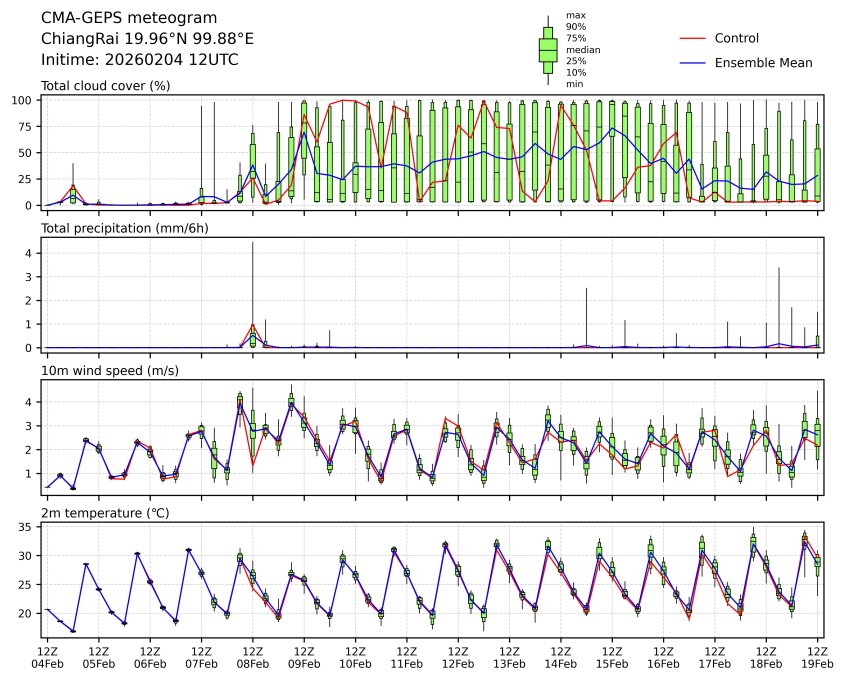Click the 12Z 15Feb axis label
The image size is (845, 681).
pos(612,657)
